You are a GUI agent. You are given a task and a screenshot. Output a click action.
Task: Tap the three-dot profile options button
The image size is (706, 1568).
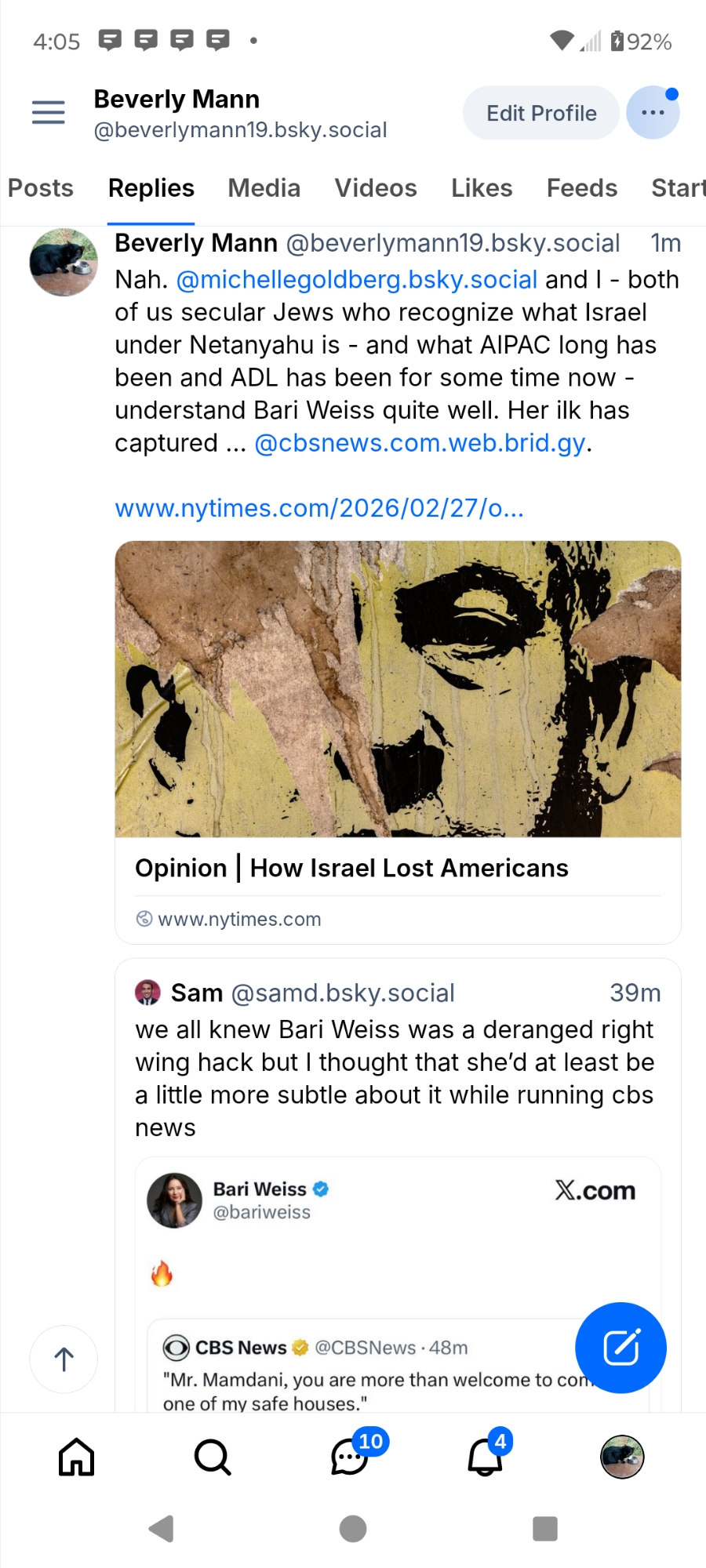coord(653,112)
